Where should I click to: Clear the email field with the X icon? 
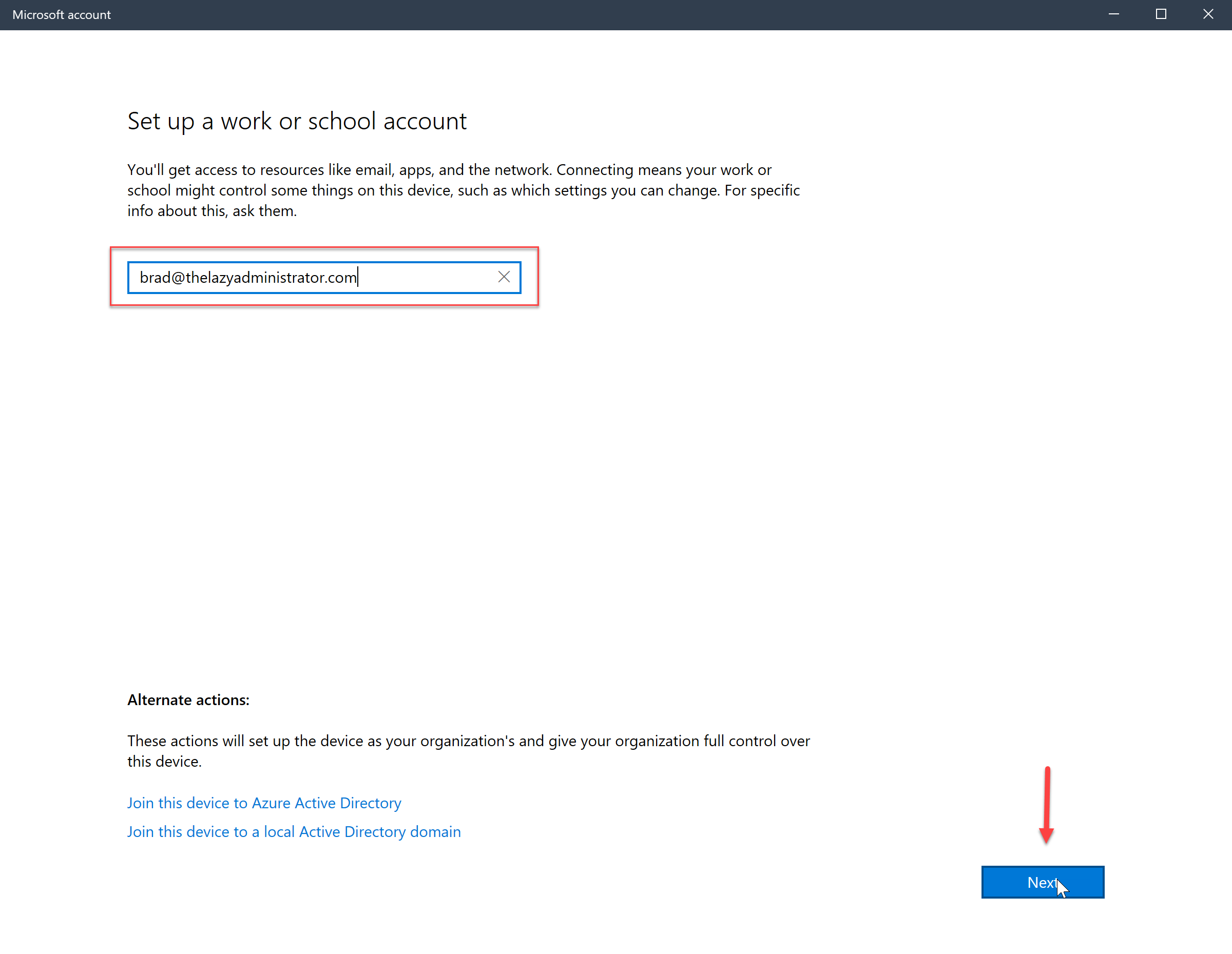pos(504,277)
